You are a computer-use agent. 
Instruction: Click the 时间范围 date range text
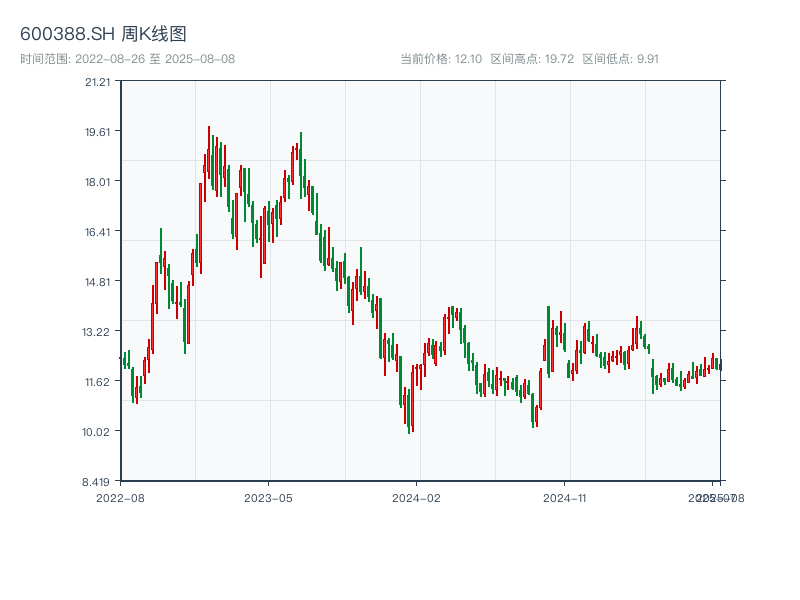[x=128, y=59]
